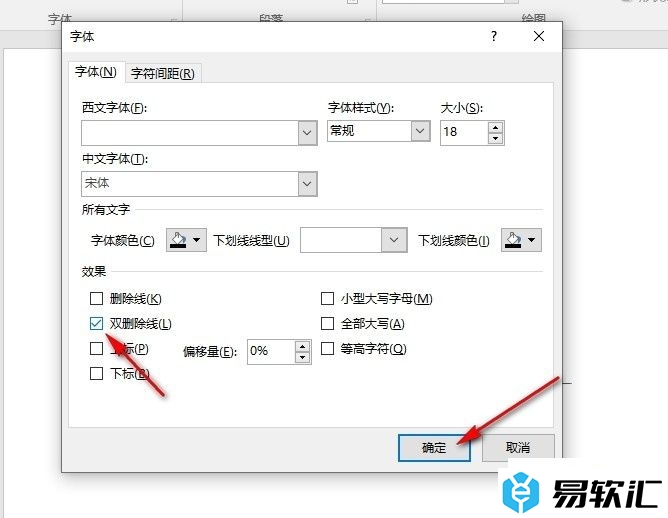Open the 中文字体 宋体 dropdown
This screenshot has width=668, height=518.
point(307,184)
